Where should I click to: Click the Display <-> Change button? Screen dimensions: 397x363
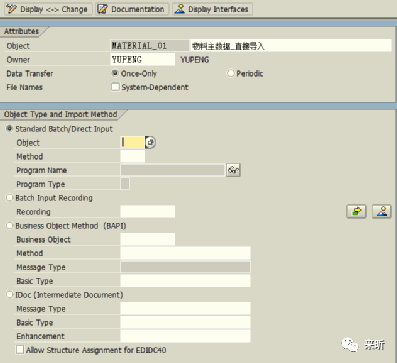pos(48,9)
